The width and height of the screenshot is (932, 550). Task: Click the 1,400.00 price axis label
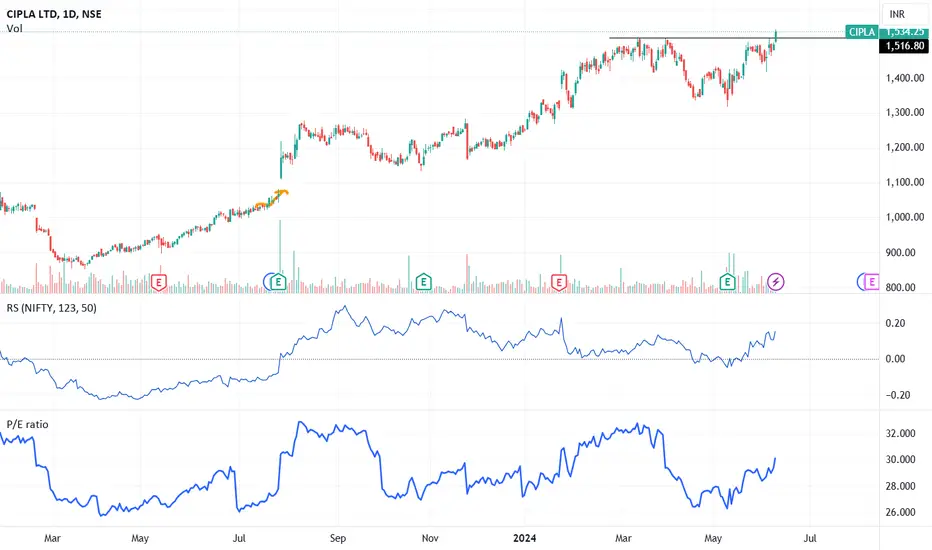[x=905, y=78]
